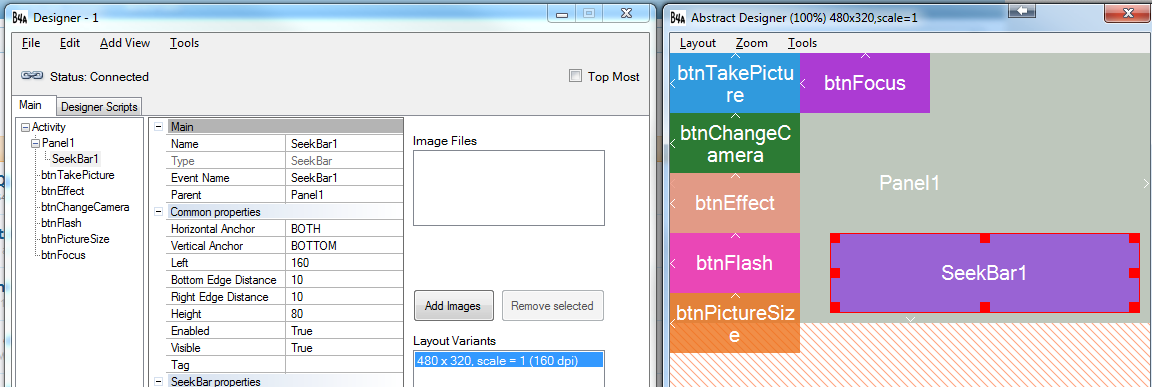Select the 480 x 320 layout variant
This screenshot has height=387, width=1152.
pos(508,360)
